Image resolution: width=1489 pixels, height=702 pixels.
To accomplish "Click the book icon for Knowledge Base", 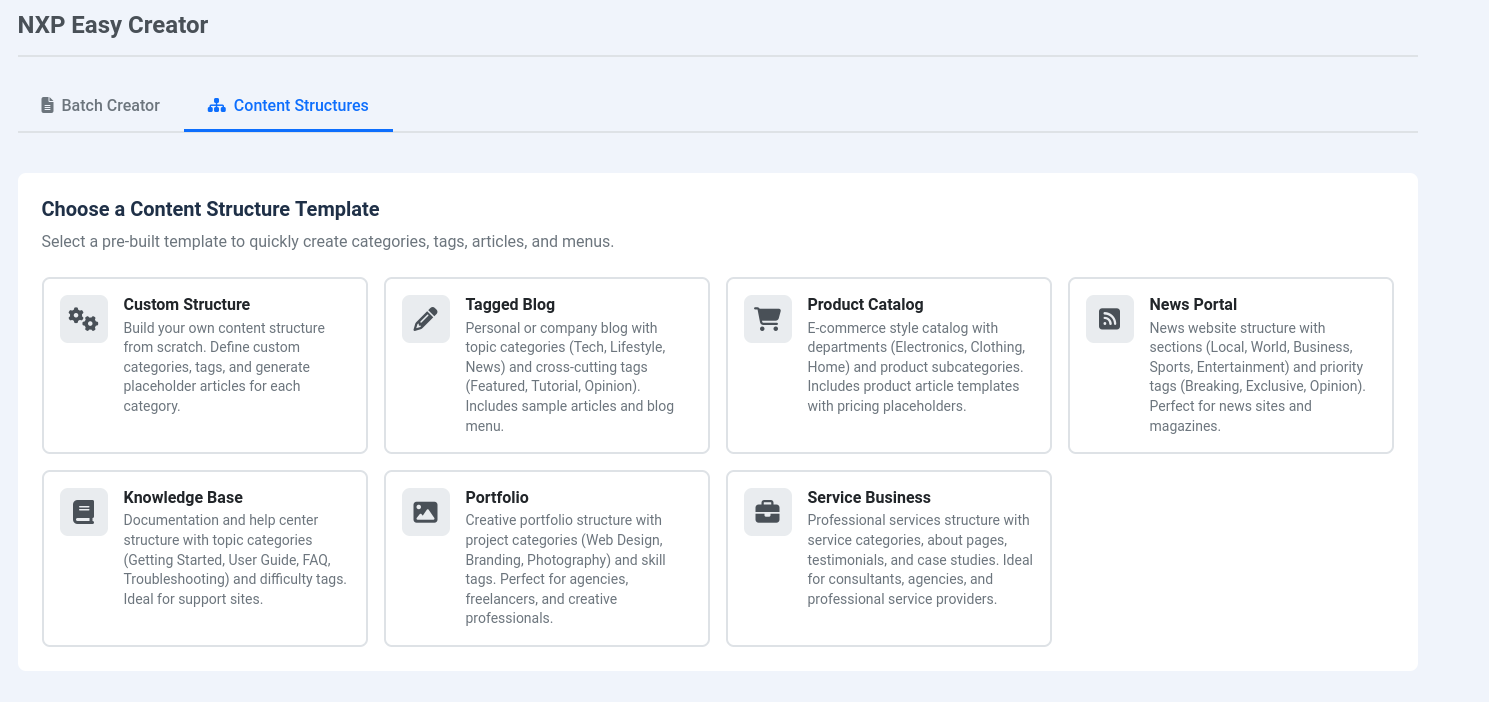I will [x=84, y=512].
